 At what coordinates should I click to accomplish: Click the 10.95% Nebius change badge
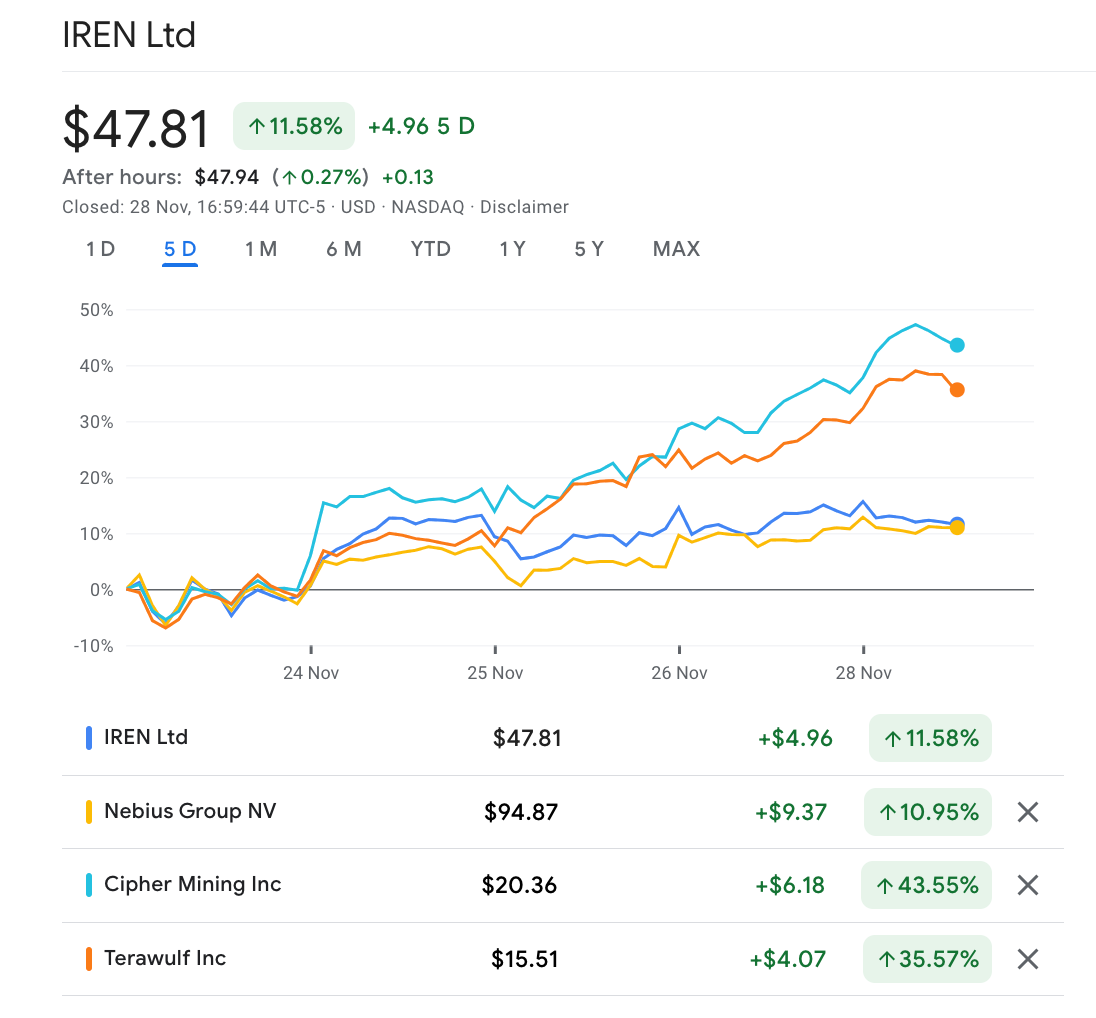coord(928,812)
